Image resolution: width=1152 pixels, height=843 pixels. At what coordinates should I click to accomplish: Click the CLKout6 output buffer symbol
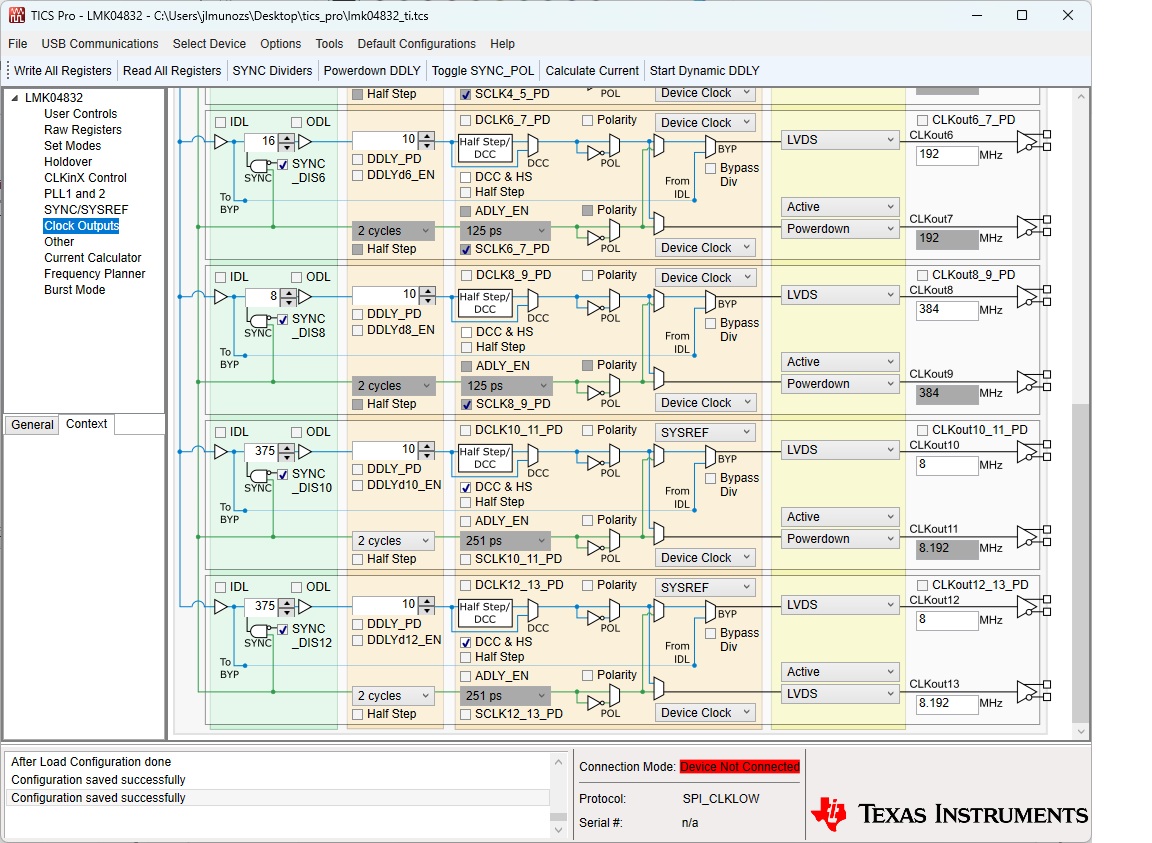(x=1027, y=141)
